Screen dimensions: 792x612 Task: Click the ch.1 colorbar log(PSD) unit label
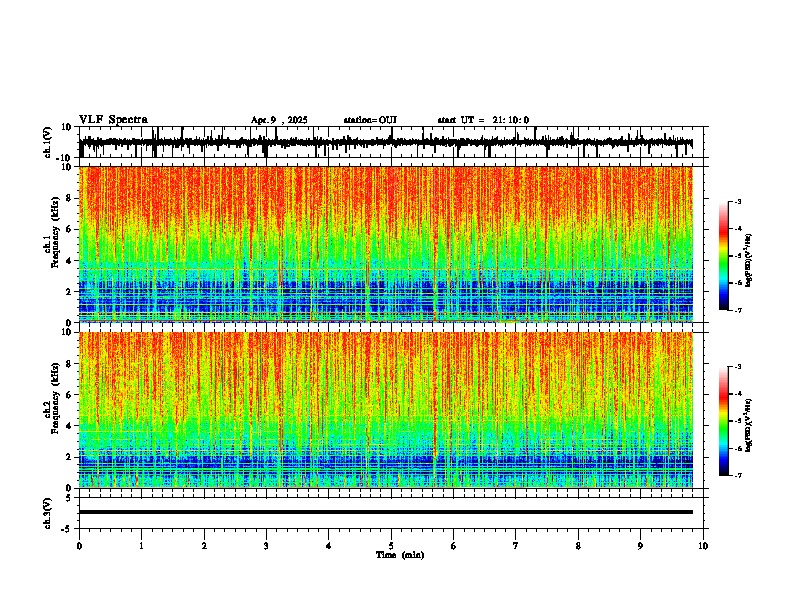pos(749,261)
